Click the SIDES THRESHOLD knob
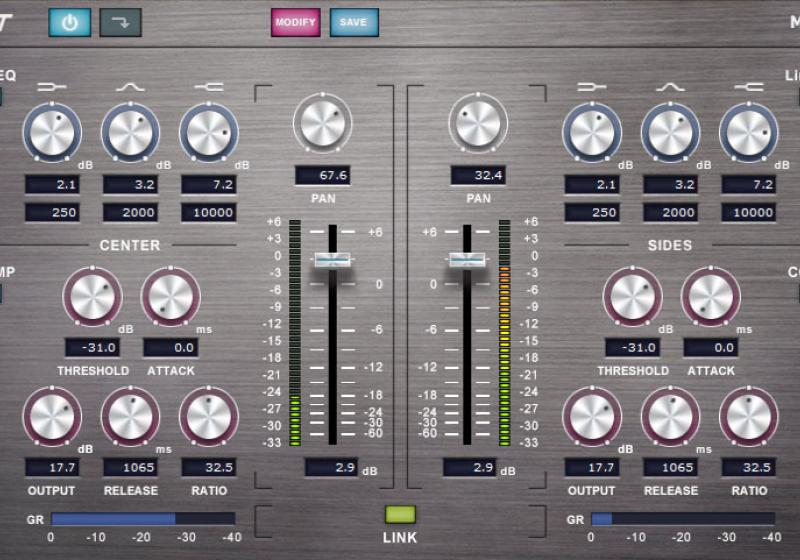This screenshot has width=800, height=560. [632, 296]
